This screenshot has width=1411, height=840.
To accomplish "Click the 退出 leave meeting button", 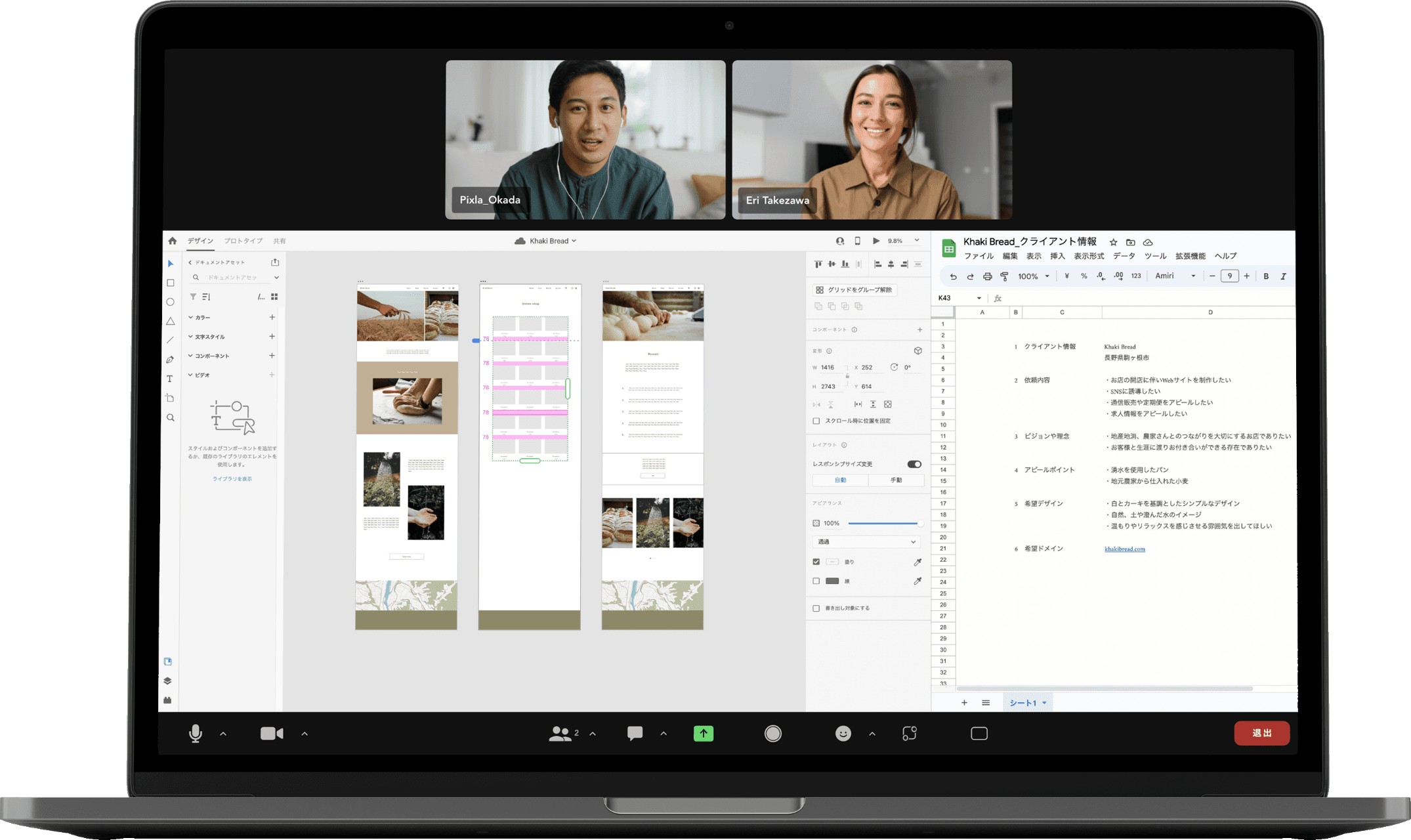I will tap(1261, 733).
